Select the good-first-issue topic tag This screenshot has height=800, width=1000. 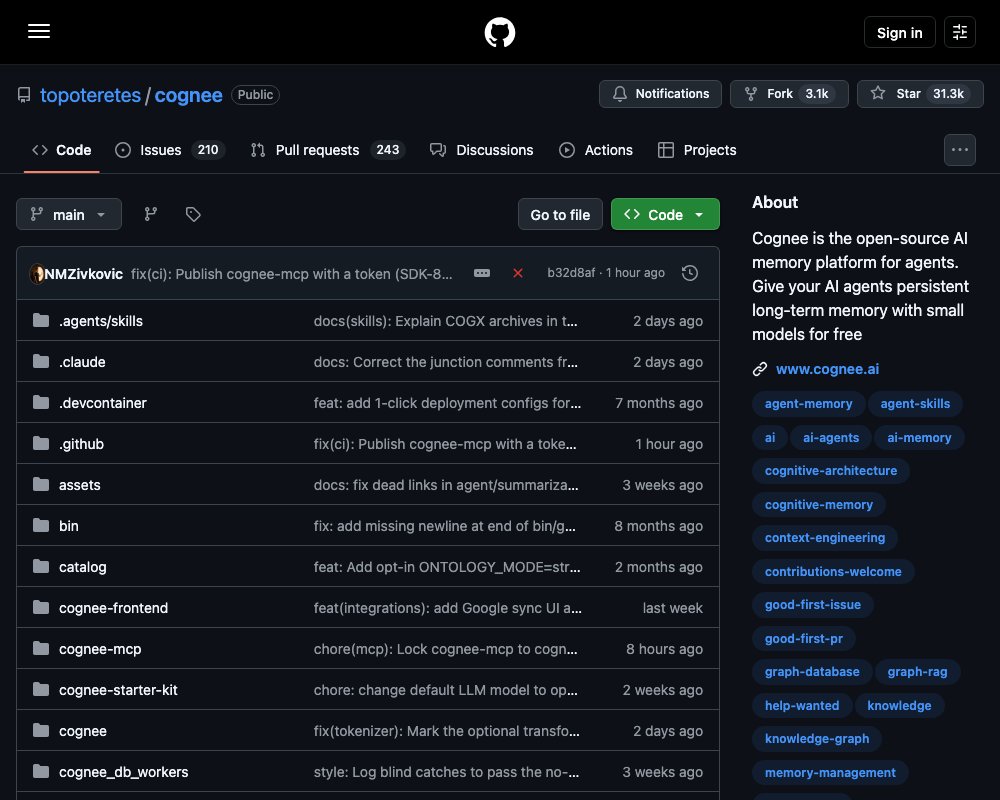point(812,605)
